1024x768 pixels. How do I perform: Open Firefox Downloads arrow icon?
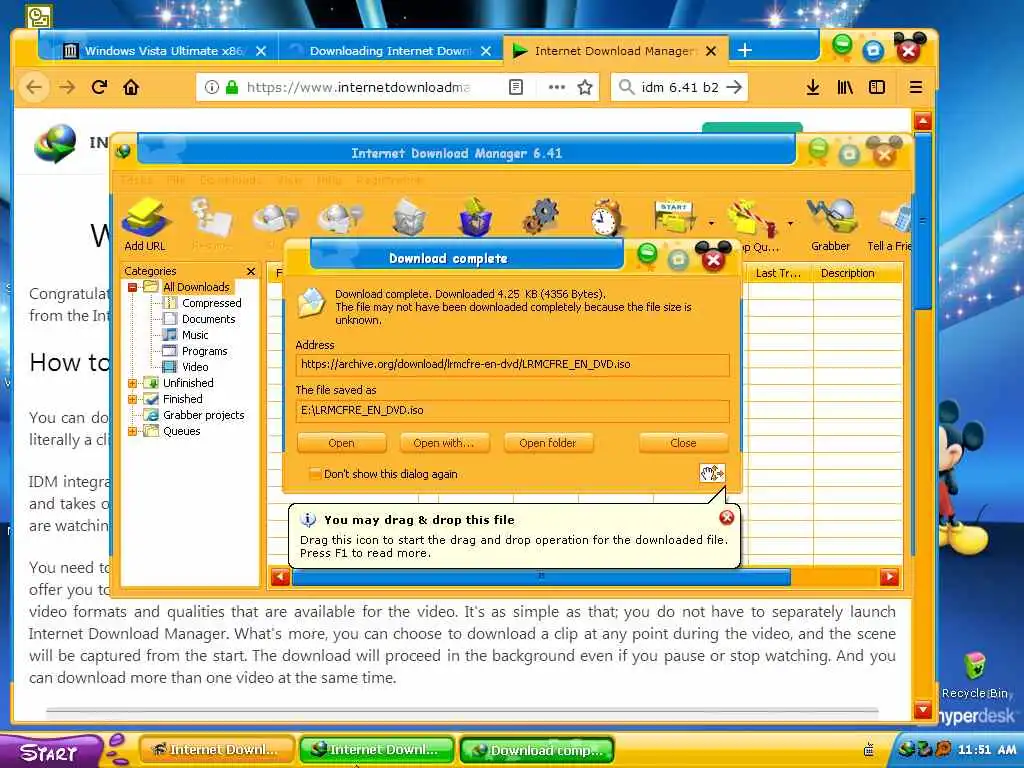coord(812,87)
